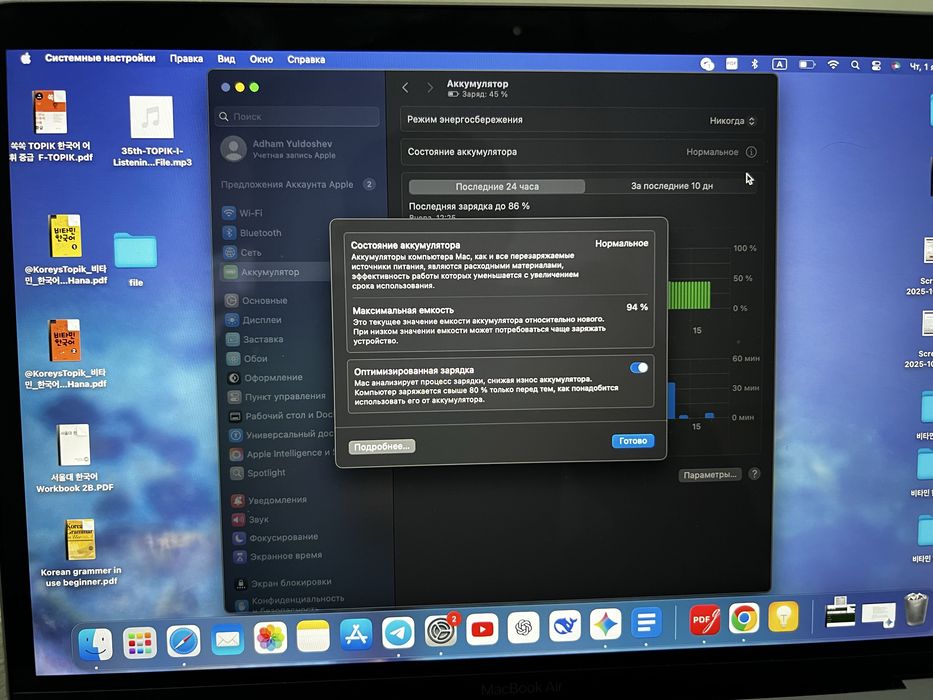
Task: Click the Подробнее… button
Action: click(382, 446)
